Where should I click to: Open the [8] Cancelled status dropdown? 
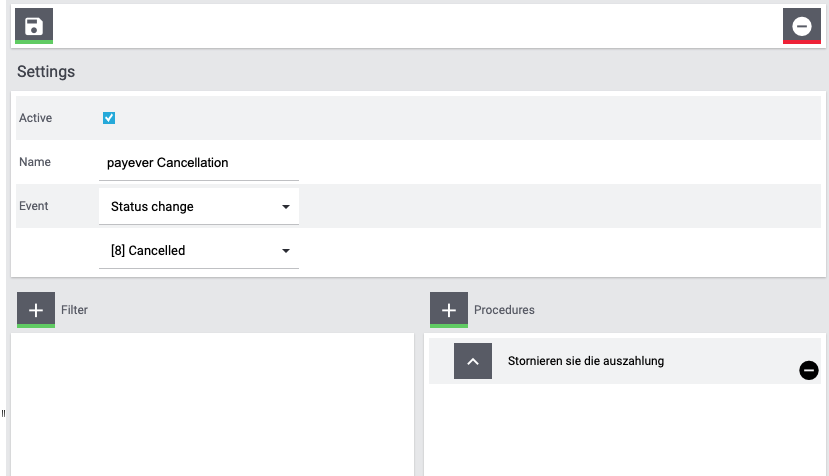click(199, 250)
